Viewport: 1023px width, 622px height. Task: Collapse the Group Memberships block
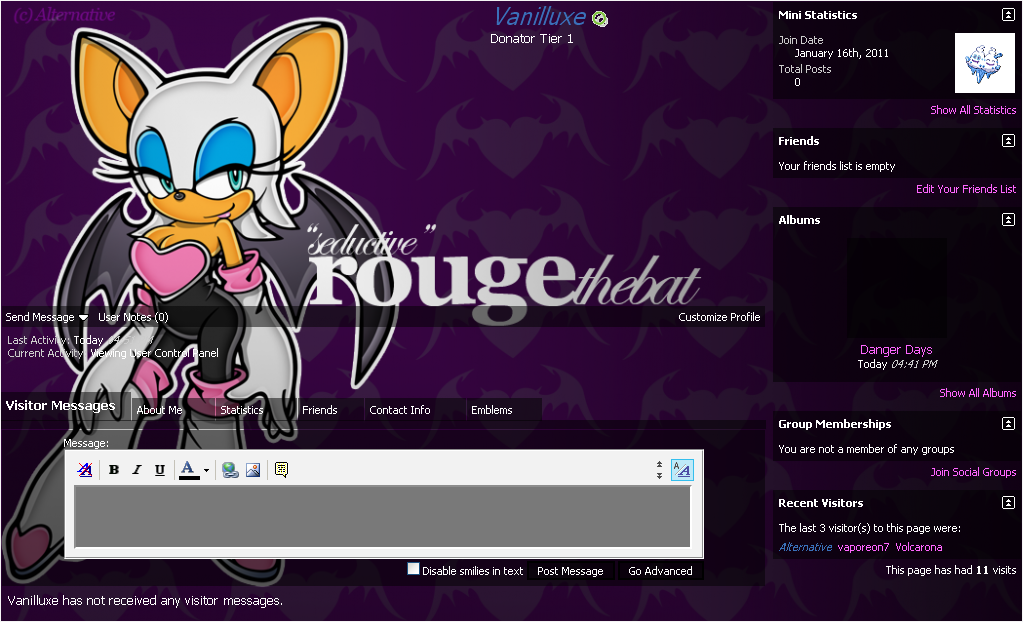pos(1008,424)
